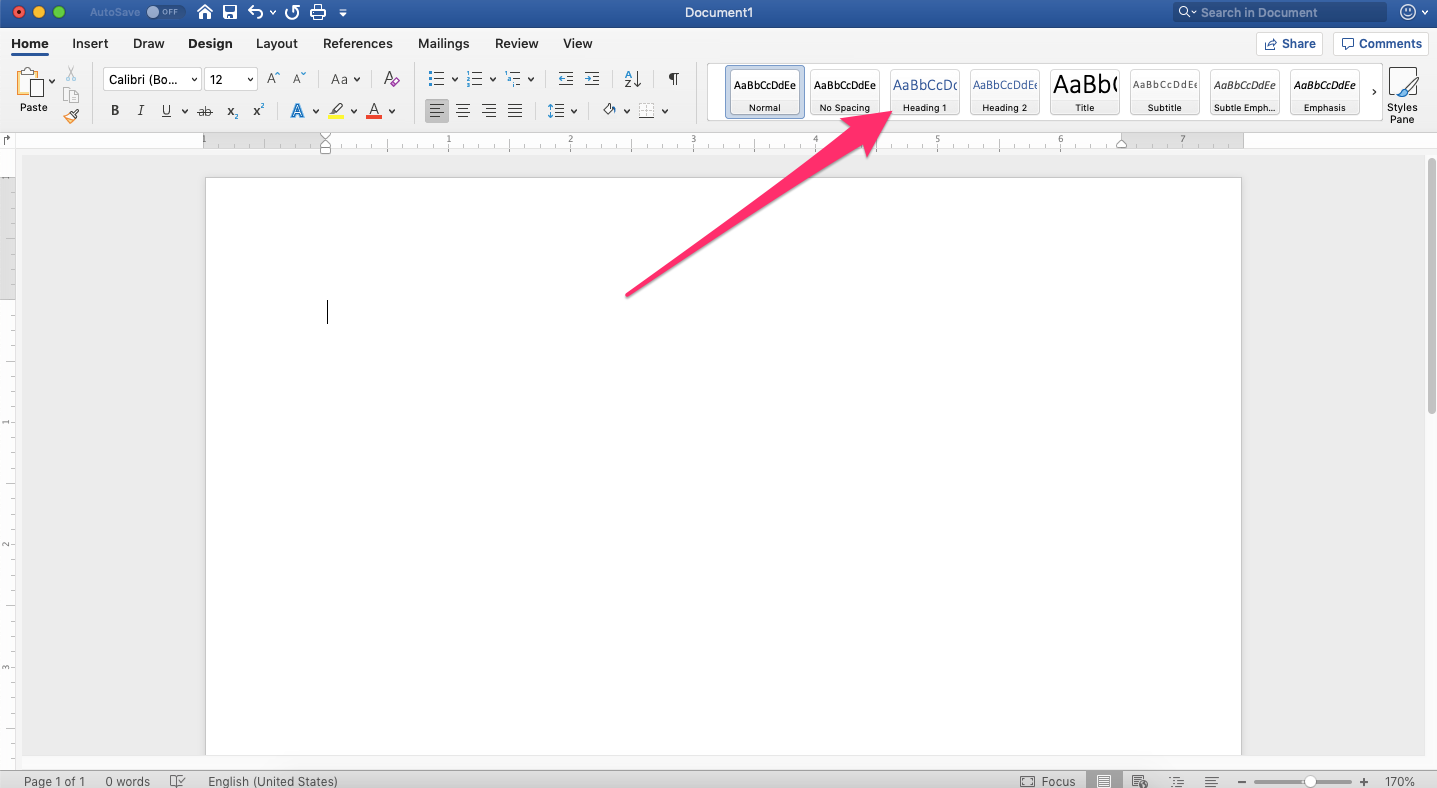Click the Cut scissors icon
The height and width of the screenshot is (788, 1437).
point(71,74)
